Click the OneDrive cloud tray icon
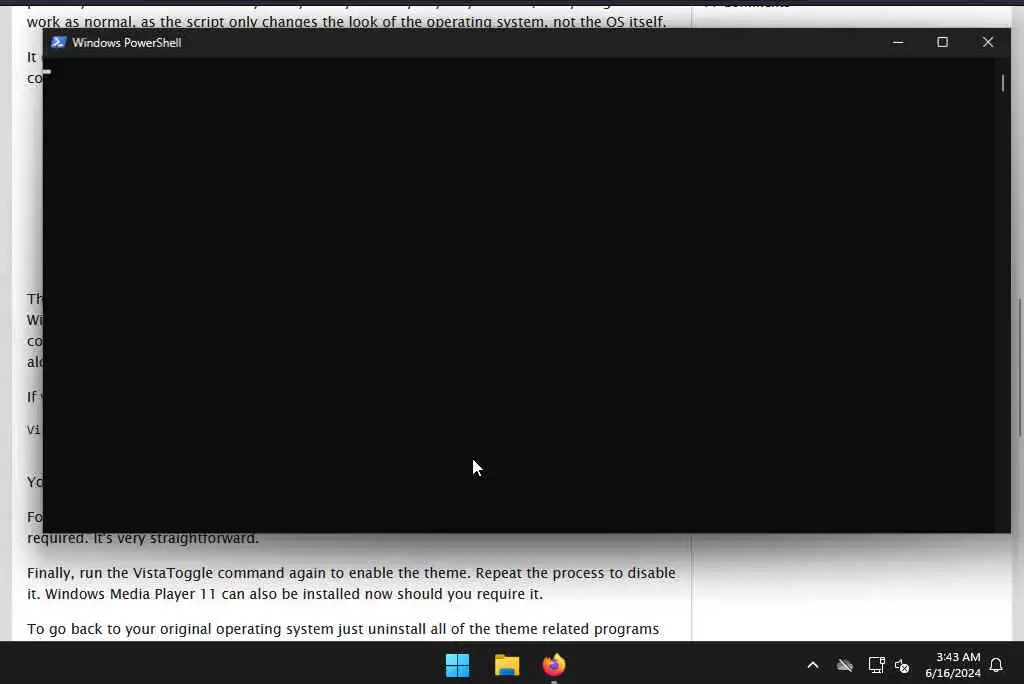The image size is (1024, 684). (844, 665)
